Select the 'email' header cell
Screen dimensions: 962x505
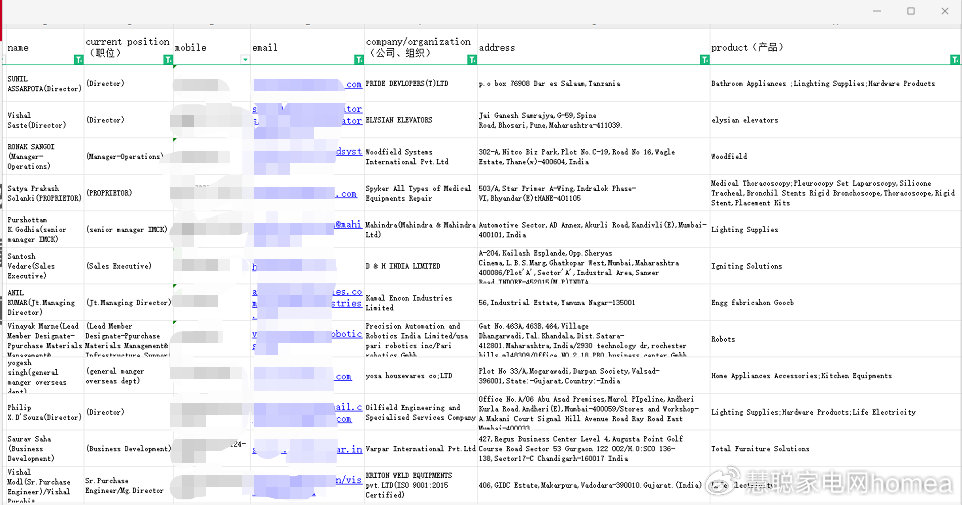point(307,47)
